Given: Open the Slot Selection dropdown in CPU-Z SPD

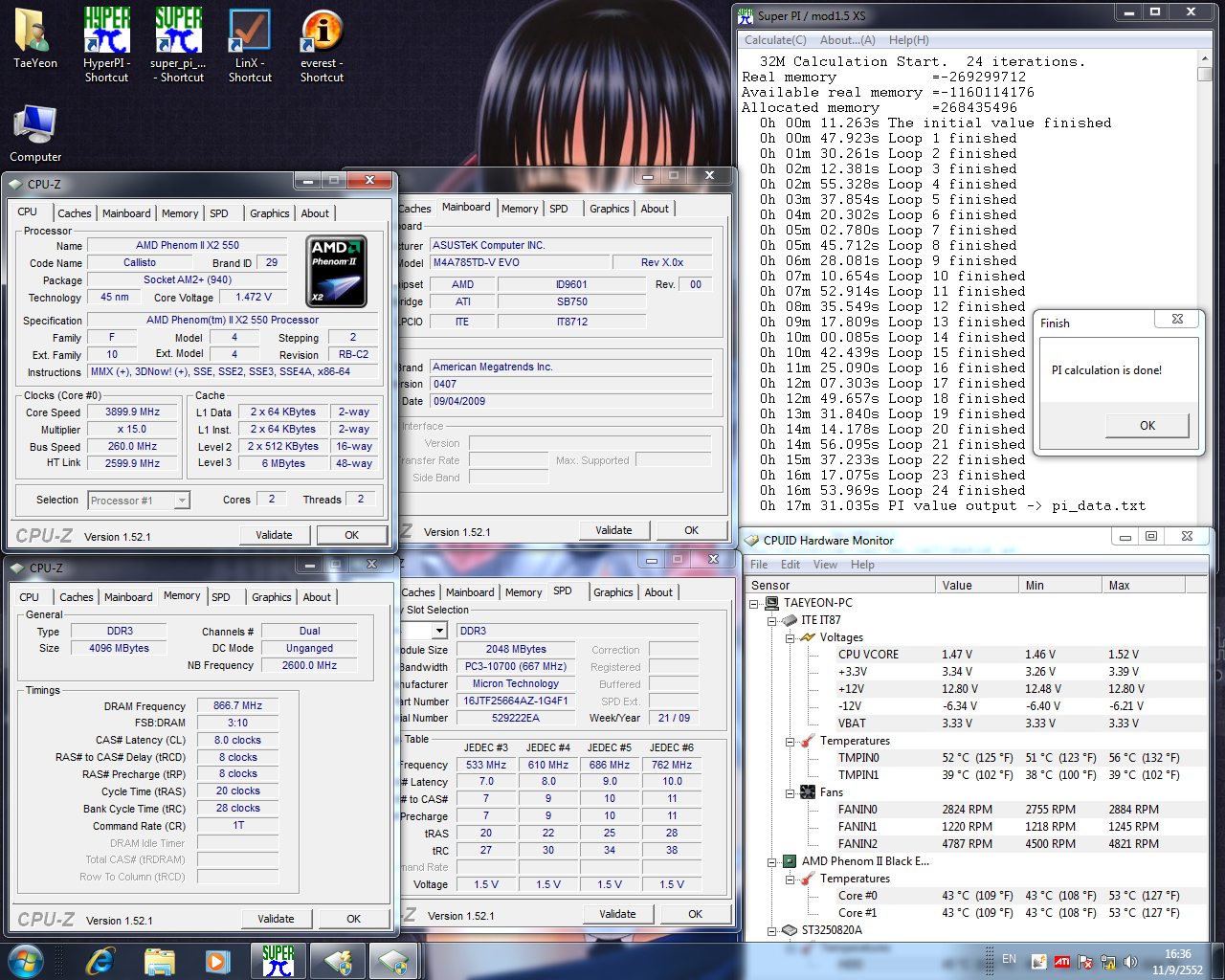Looking at the screenshot, I should pos(439,631).
